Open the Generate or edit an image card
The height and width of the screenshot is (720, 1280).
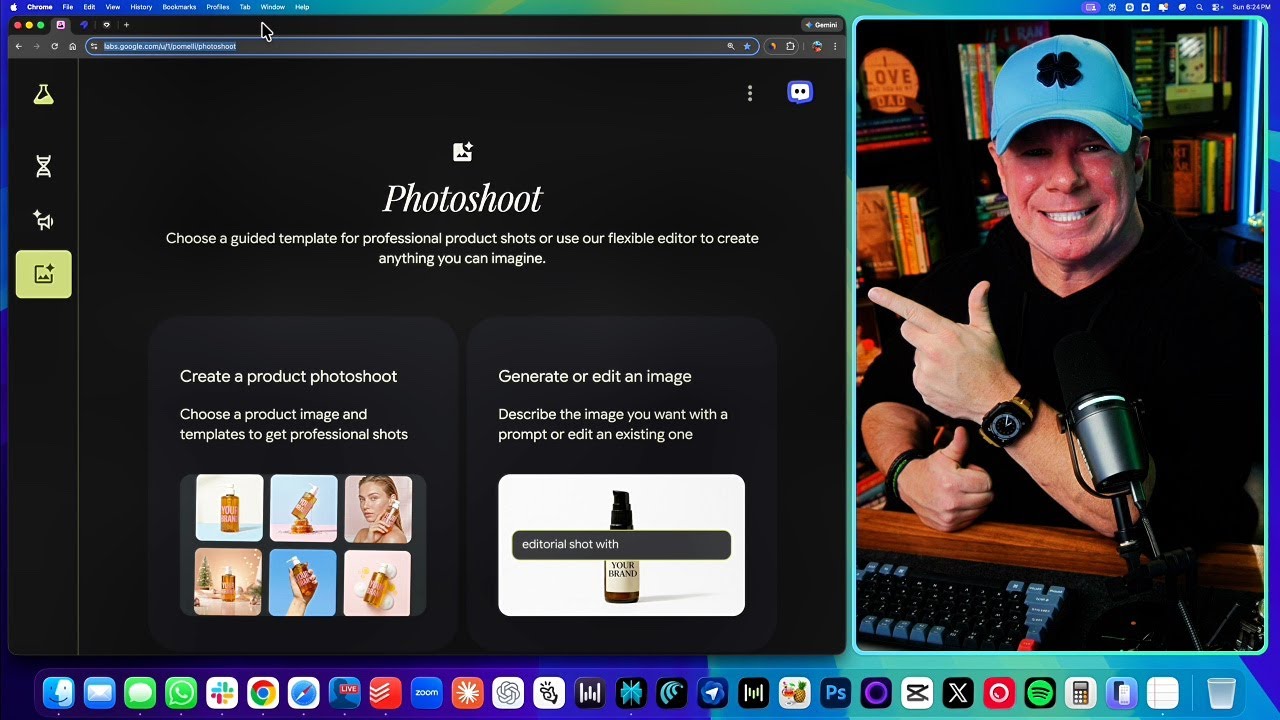coord(622,485)
